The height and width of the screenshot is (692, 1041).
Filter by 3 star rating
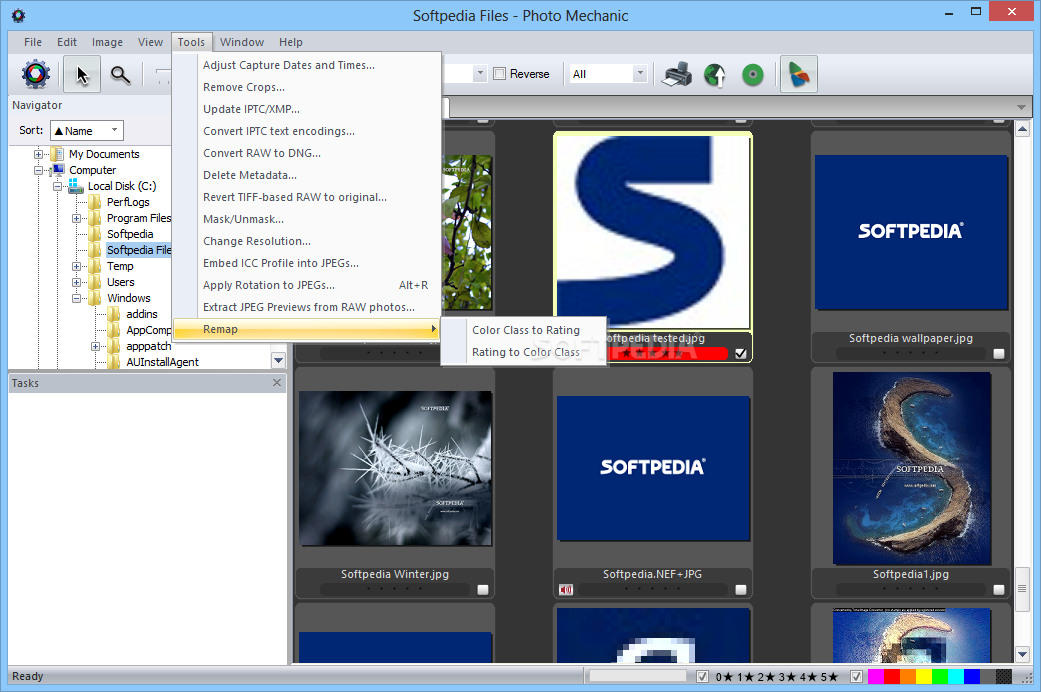[787, 677]
